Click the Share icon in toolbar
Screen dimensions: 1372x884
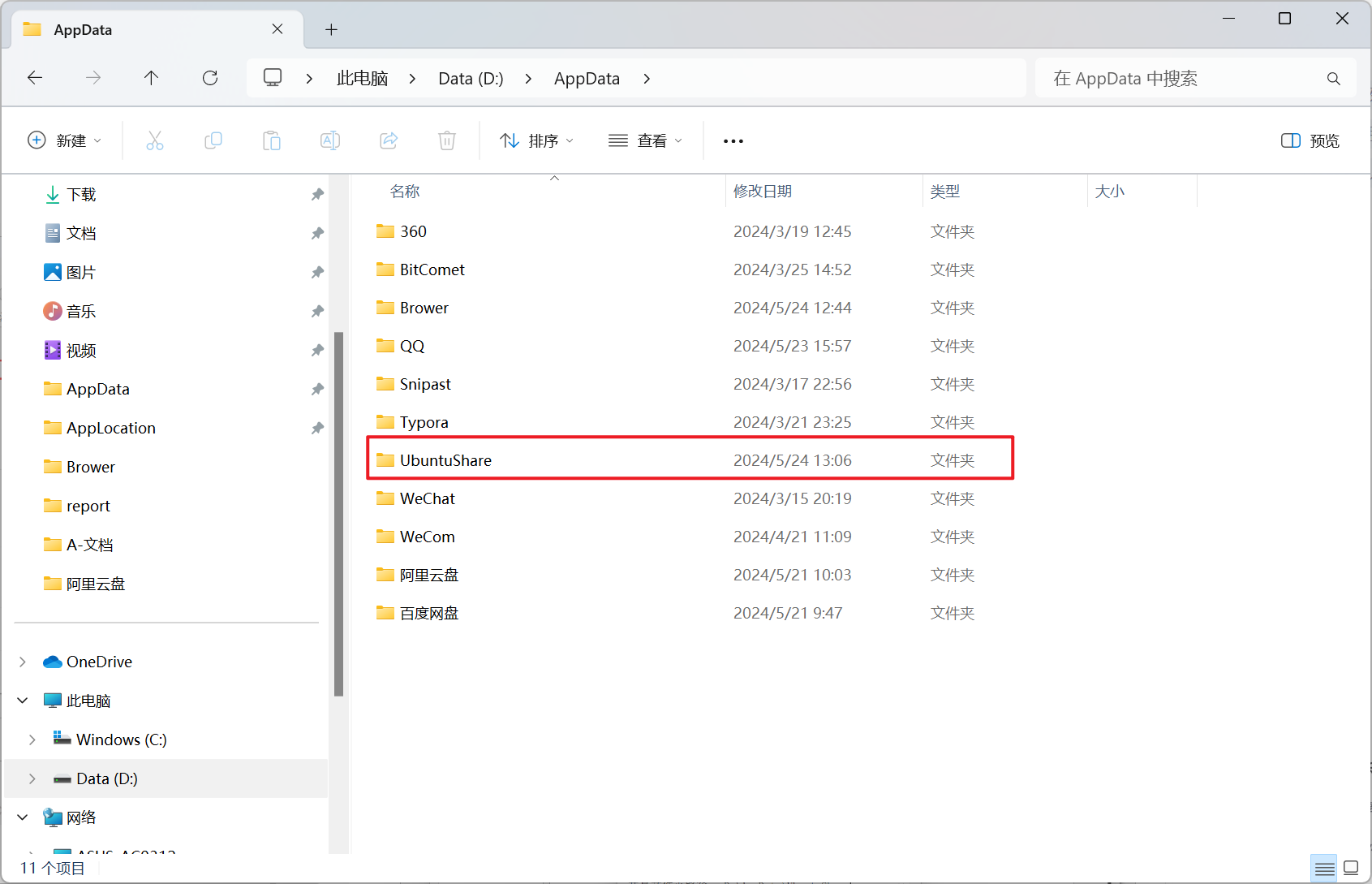pos(389,140)
